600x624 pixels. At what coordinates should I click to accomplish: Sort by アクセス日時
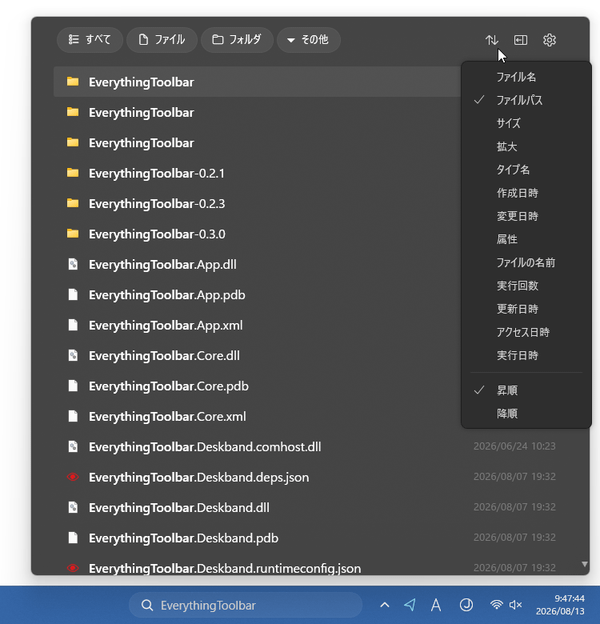pyautogui.click(x=526, y=332)
